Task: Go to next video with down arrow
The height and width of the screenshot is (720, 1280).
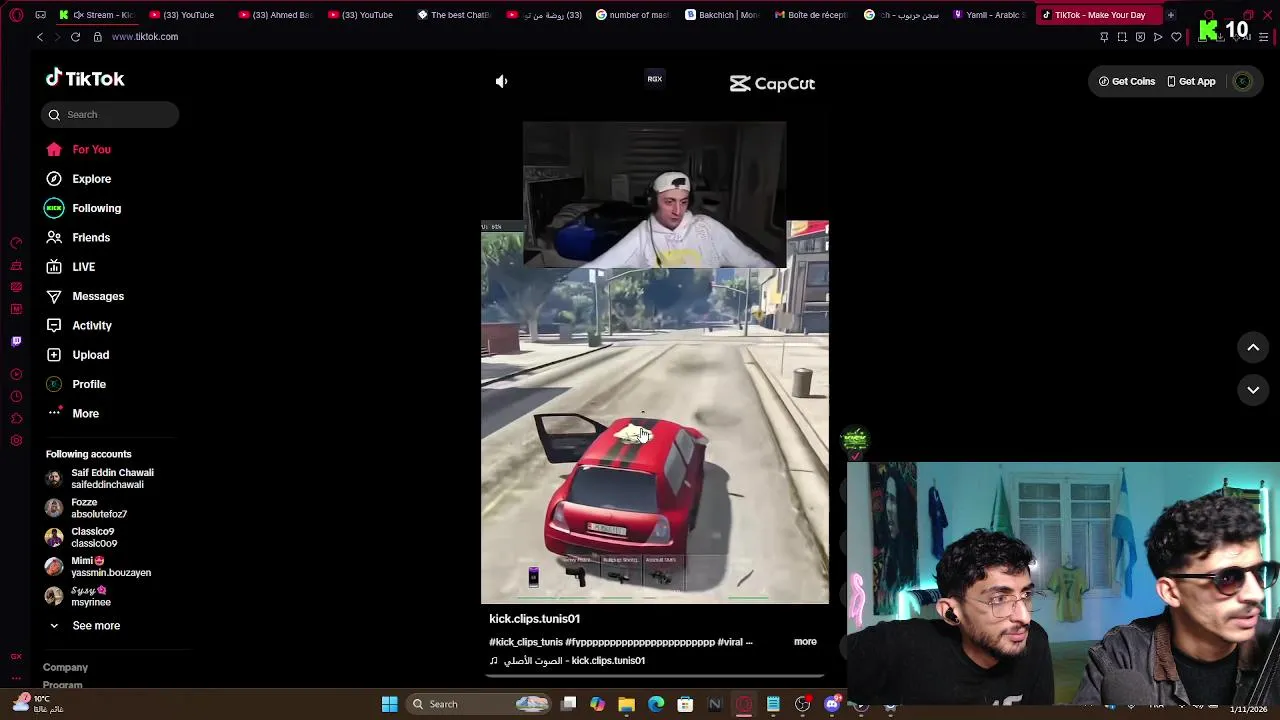Action: pyautogui.click(x=1253, y=390)
